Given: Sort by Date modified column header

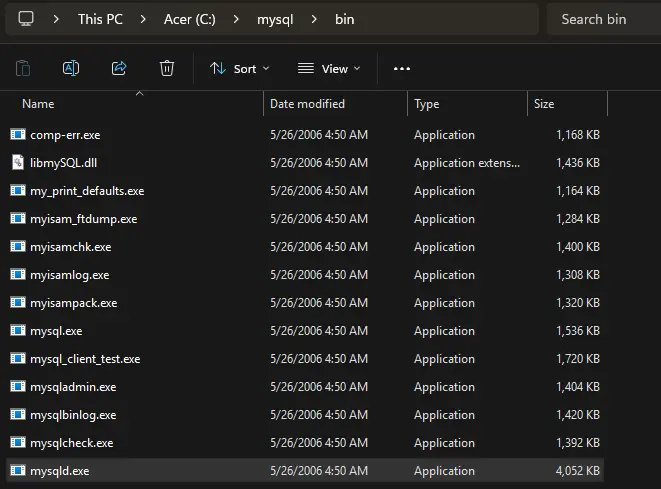Looking at the screenshot, I should (307, 104).
